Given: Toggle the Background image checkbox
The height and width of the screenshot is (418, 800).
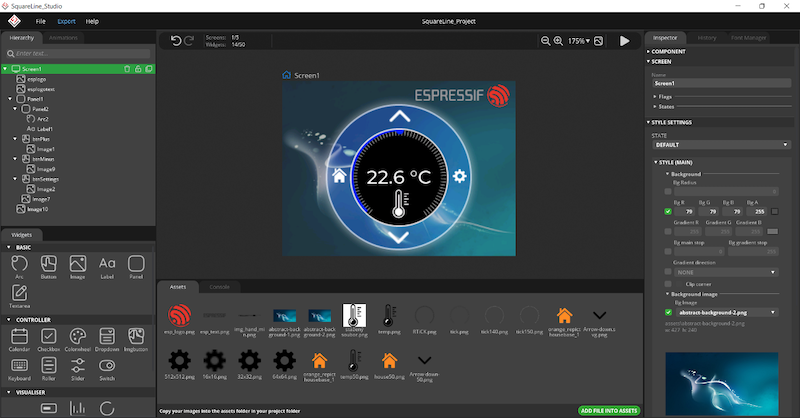Looking at the screenshot, I should (x=668, y=311).
